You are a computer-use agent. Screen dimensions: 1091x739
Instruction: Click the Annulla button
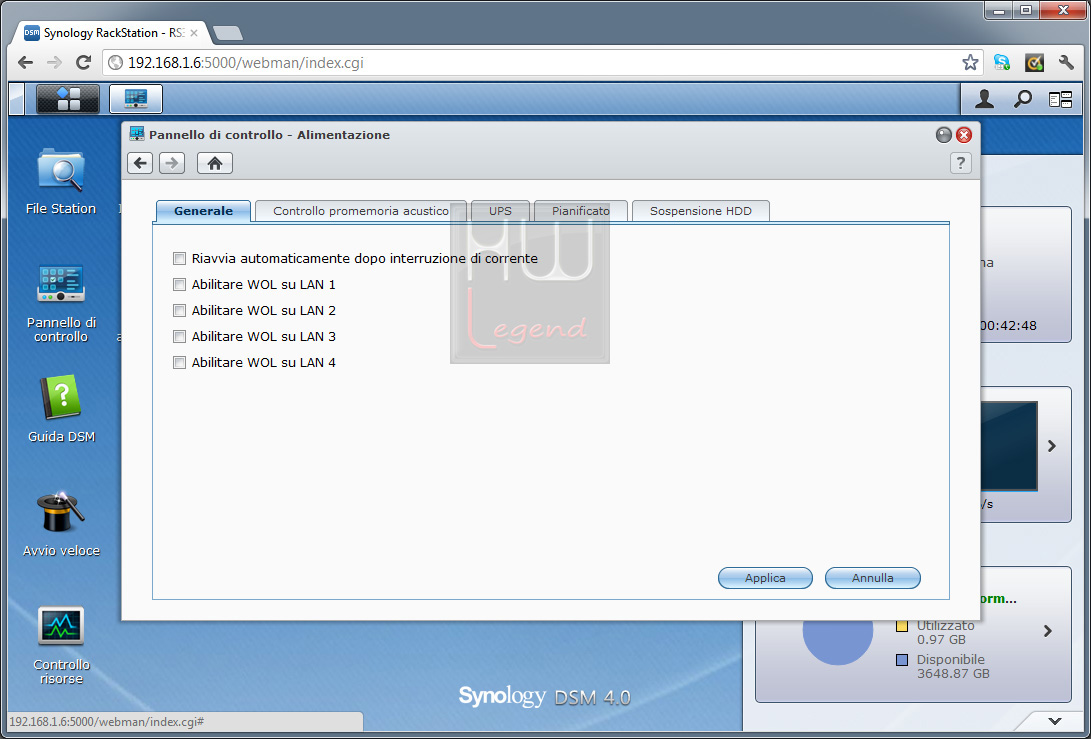point(873,578)
